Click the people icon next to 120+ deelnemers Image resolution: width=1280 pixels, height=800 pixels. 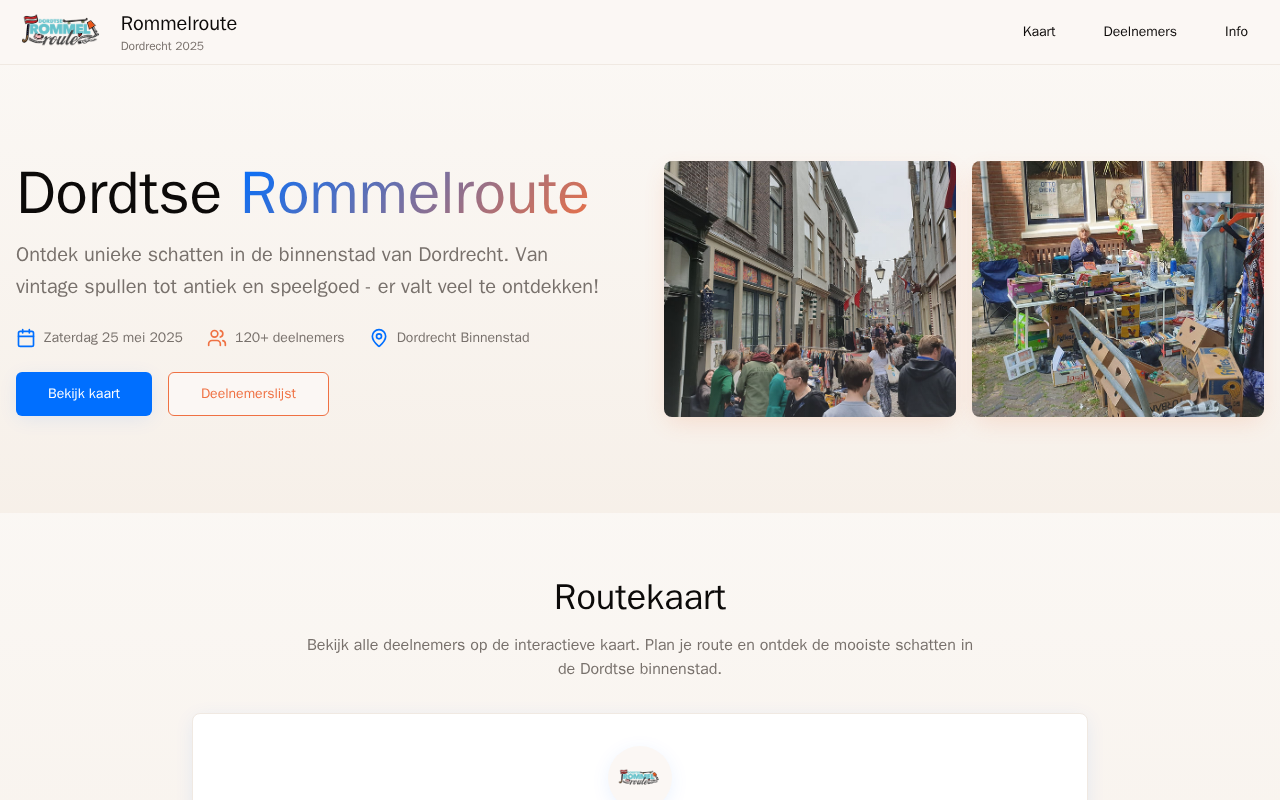pos(217,338)
